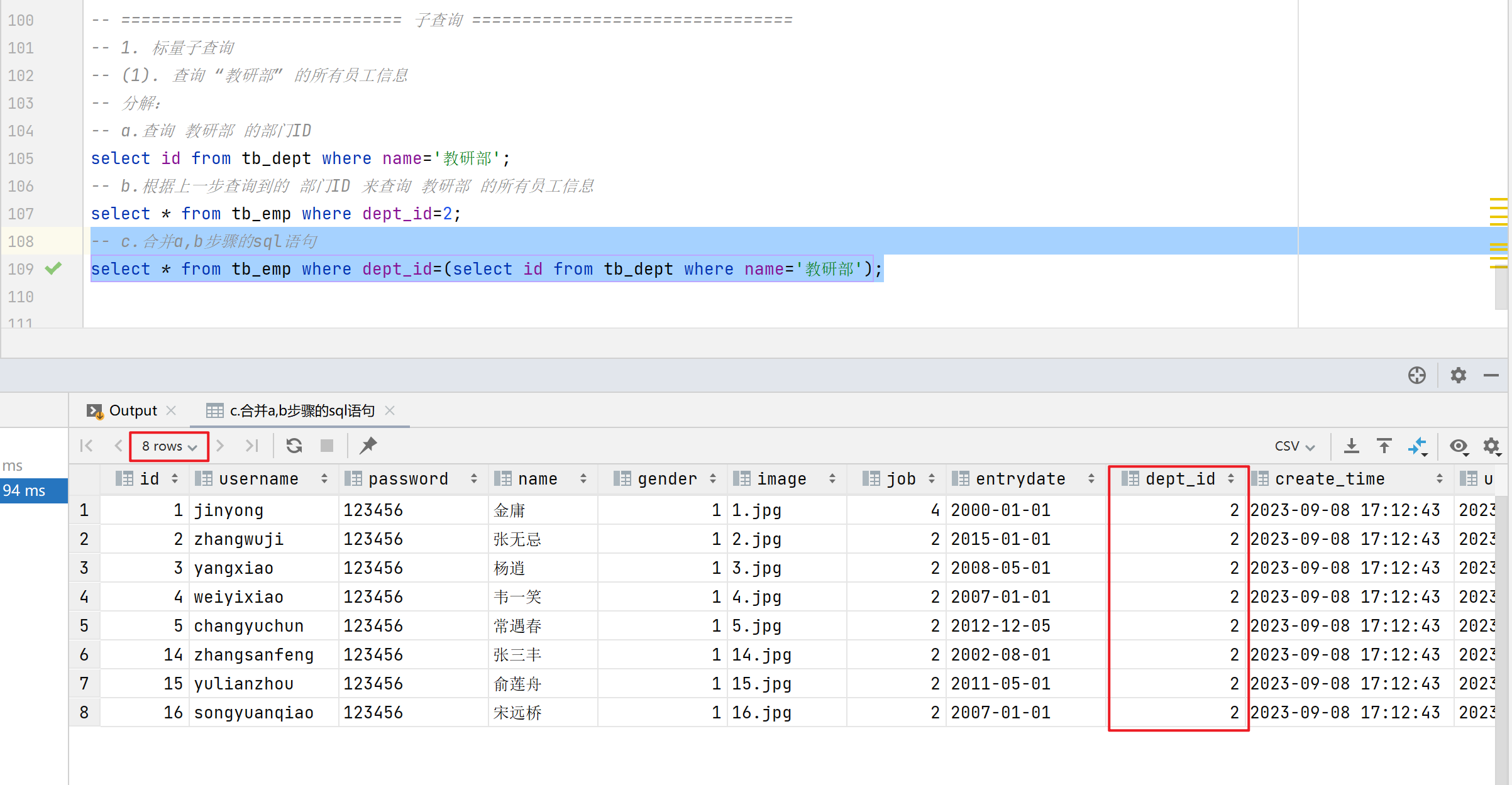The image size is (1512, 785).
Task: Select the 94 ms execution entry
Action: pos(33,490)
